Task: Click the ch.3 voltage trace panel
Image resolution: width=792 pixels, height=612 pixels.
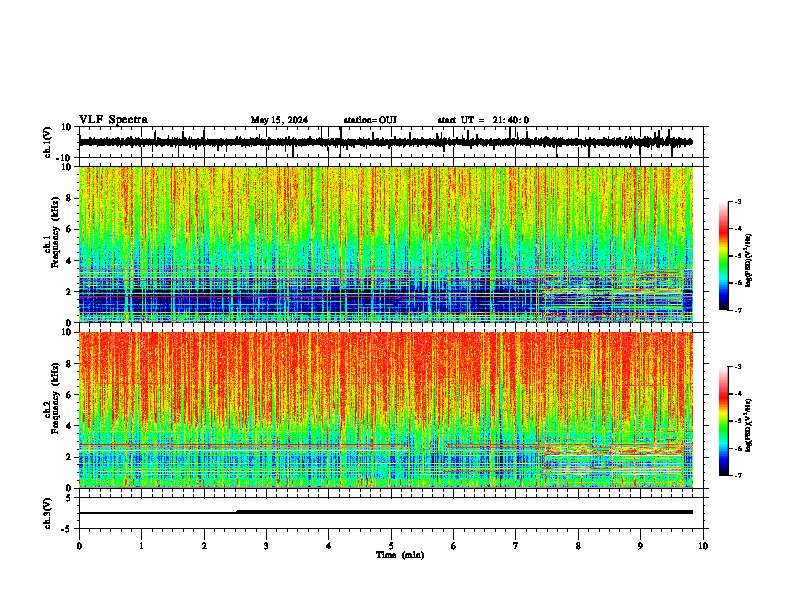Action: (x=393, y=513)
